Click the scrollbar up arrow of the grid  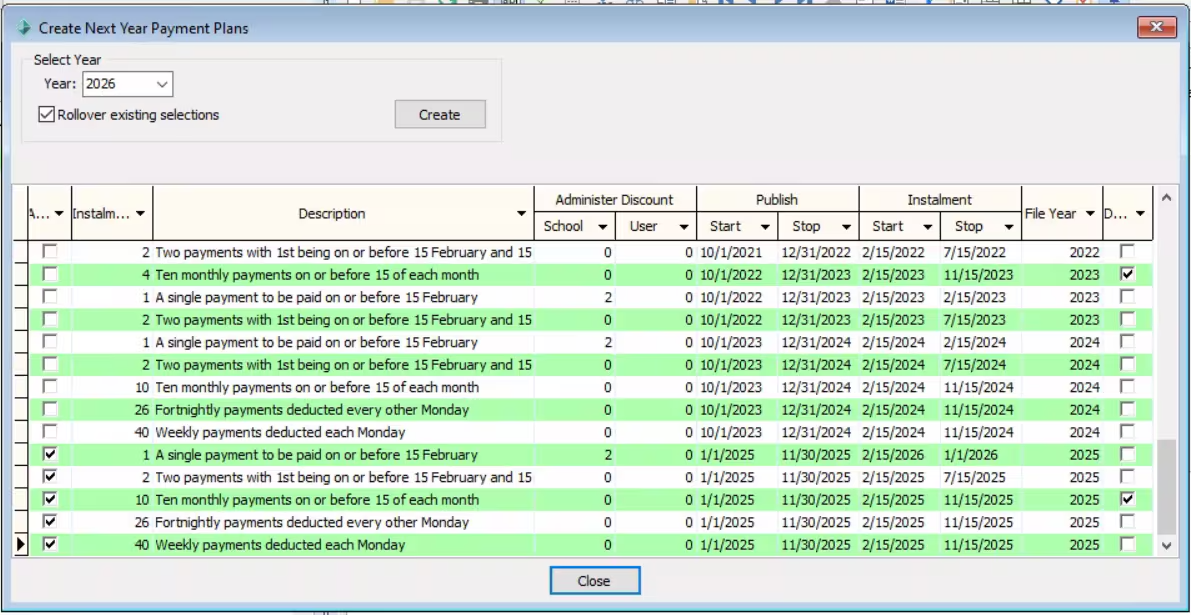1167,197
